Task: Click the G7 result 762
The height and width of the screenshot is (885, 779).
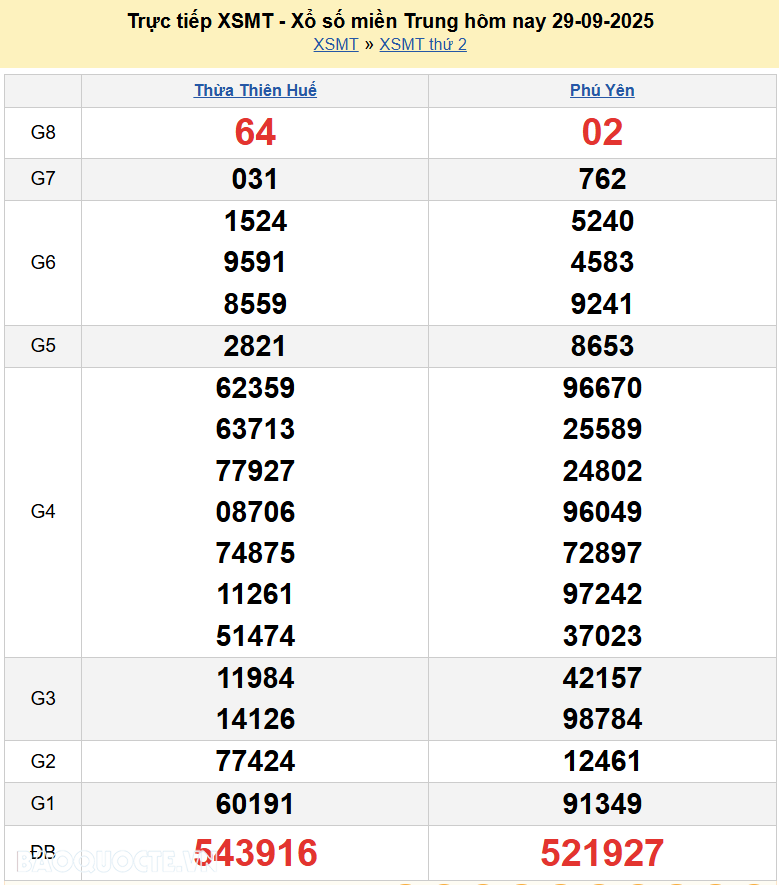Action: pos(602,179)
